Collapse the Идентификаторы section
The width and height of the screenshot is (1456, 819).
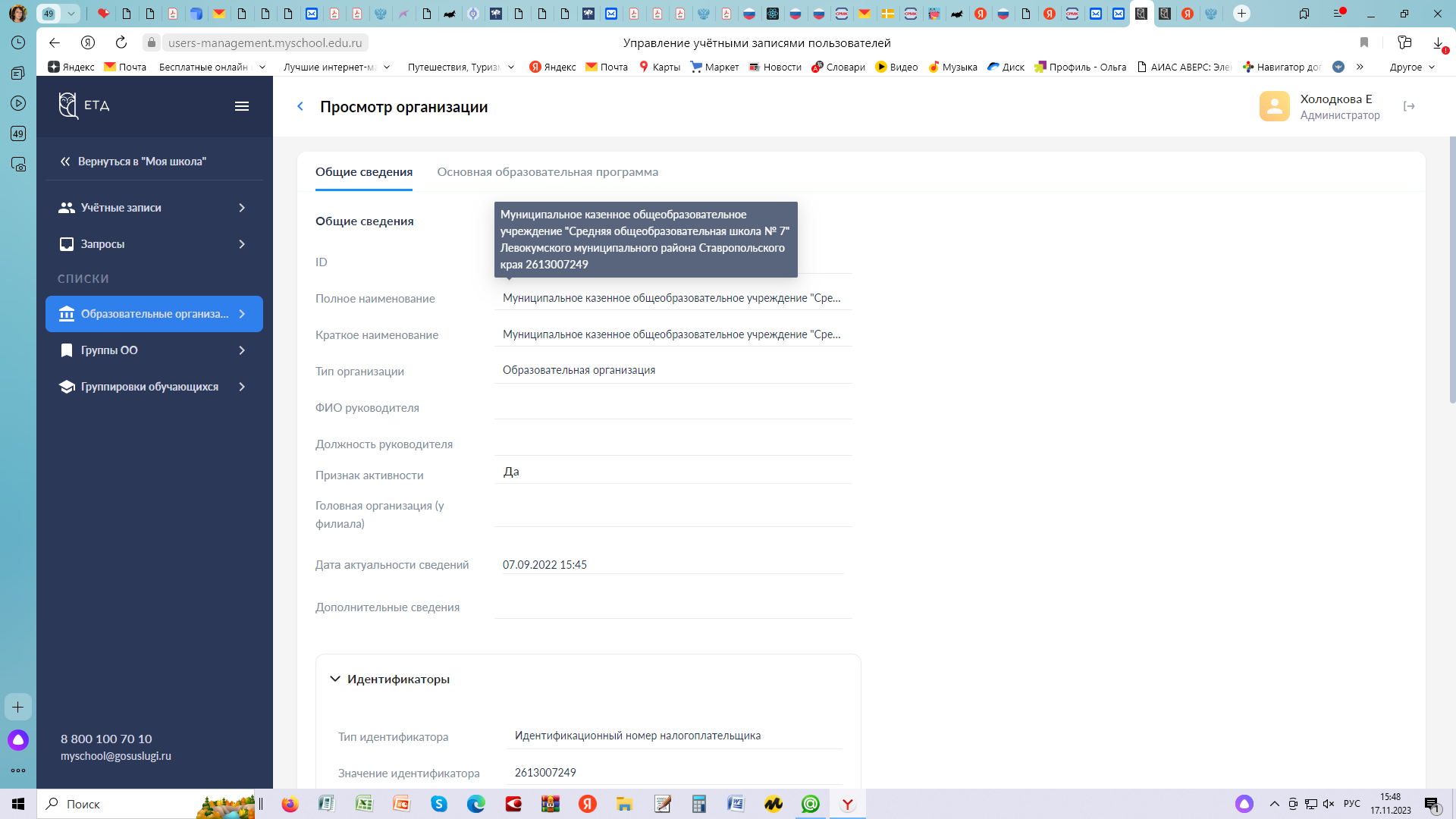(x=334, y=679)
